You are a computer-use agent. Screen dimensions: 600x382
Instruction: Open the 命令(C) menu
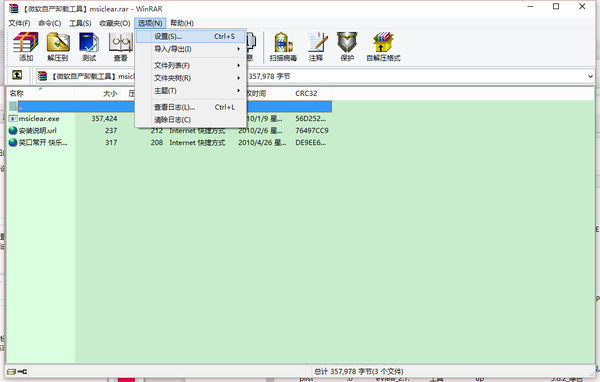pyautogui.click(x=50, y=23)
